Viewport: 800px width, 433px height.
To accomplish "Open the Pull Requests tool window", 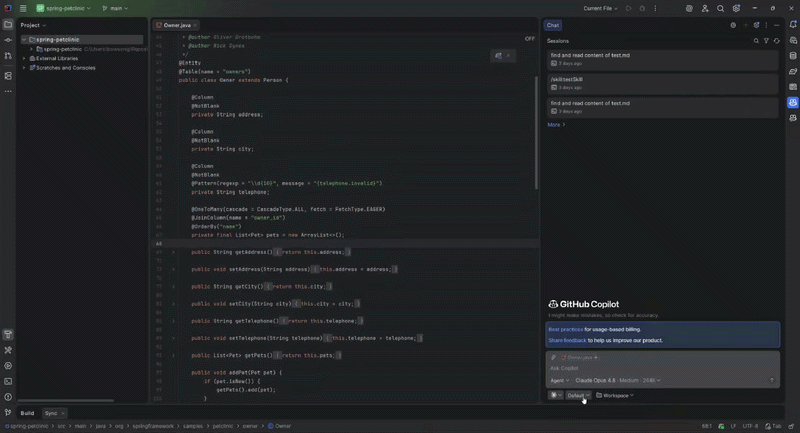I will point(8,55).
